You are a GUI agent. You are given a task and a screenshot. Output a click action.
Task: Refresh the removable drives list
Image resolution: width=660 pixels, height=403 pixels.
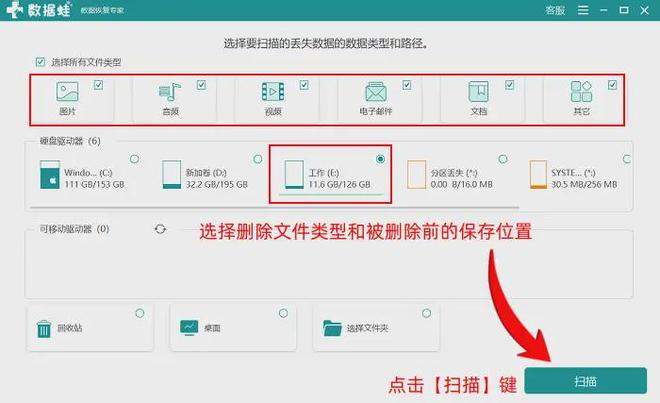(160, 229)
